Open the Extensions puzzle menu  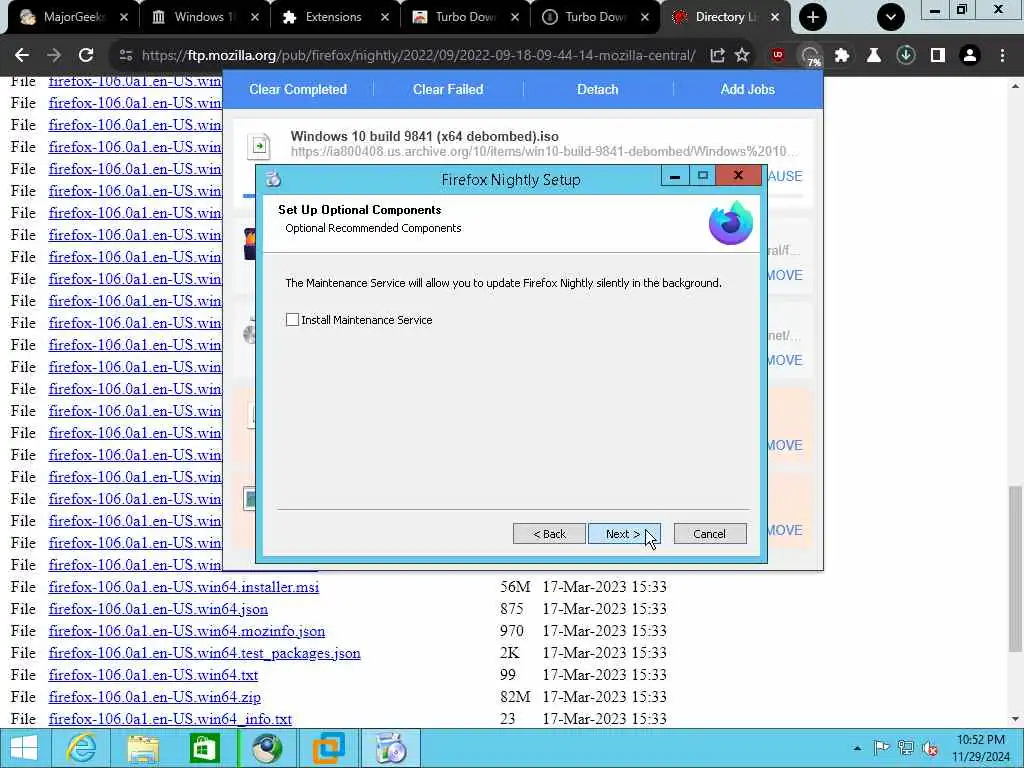842,56
